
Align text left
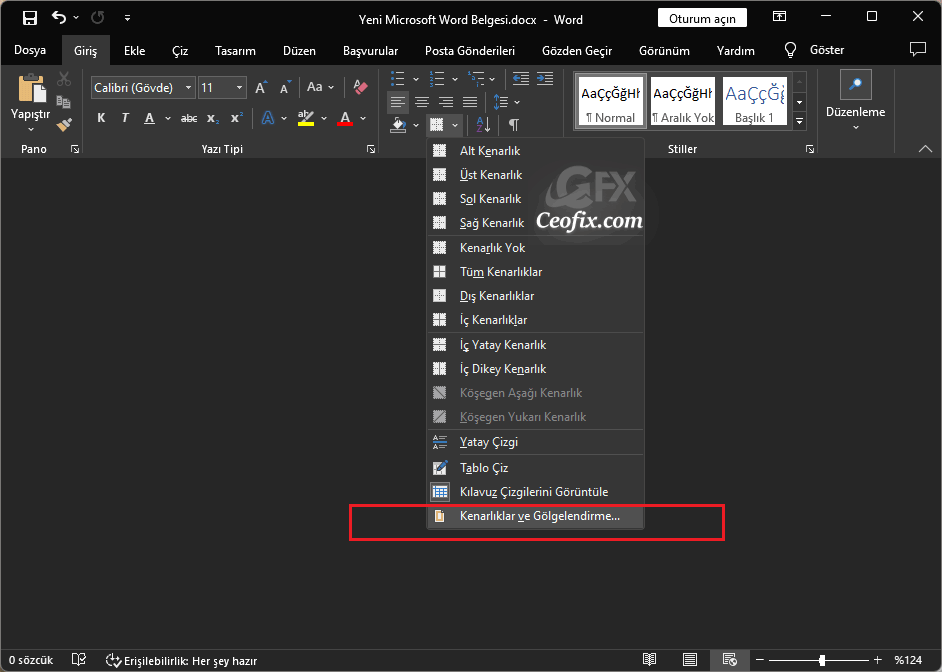398,102
